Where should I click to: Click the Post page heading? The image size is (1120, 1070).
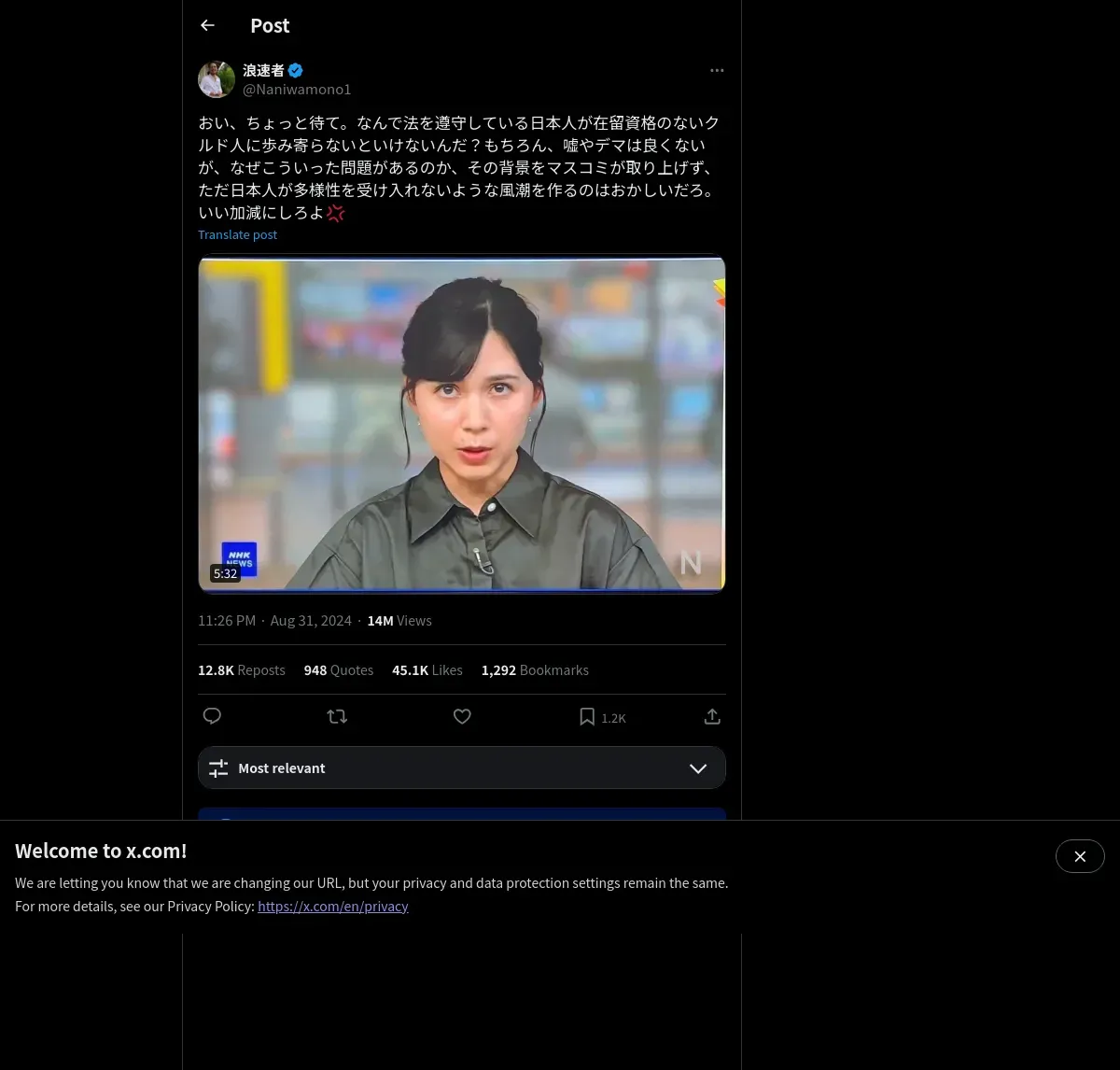270,26
